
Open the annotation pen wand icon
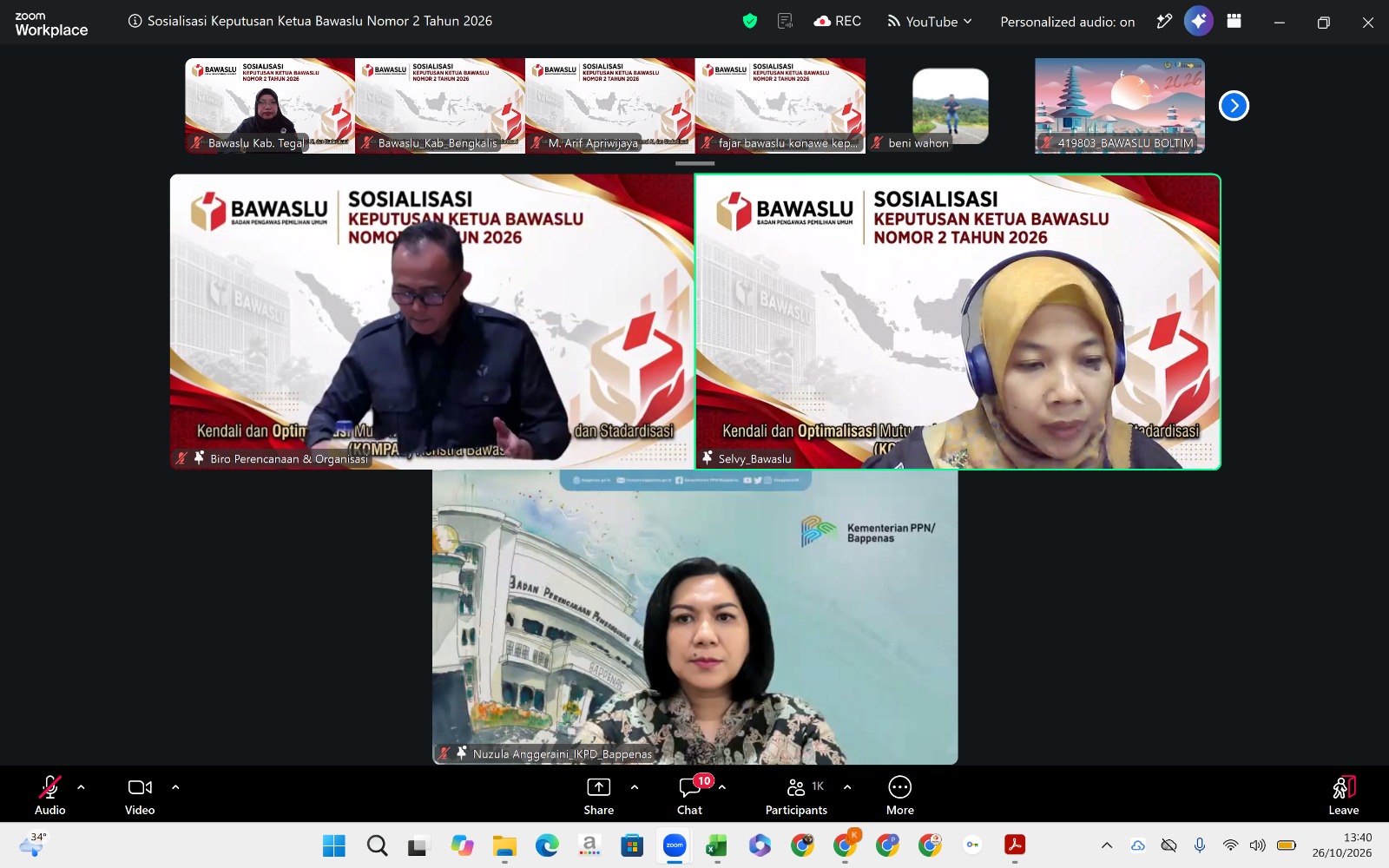pos(1165,22)
